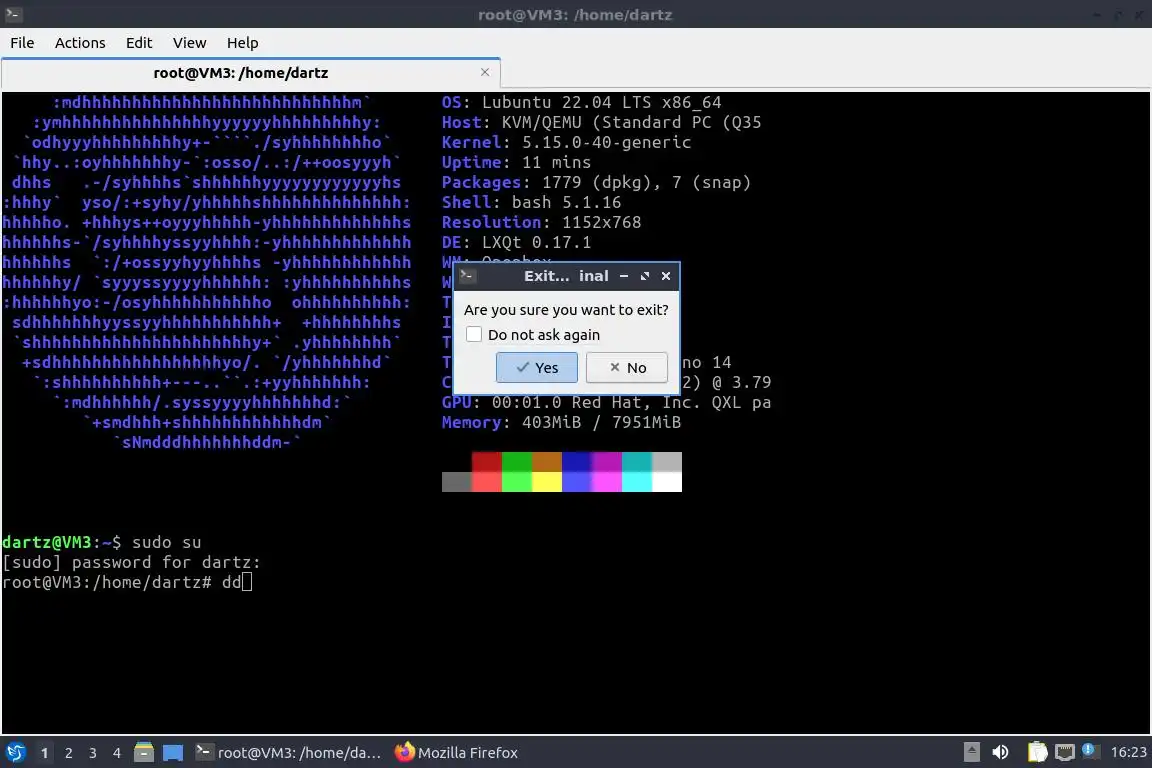
Task: Minimize the Exit dialog window
Action: [x=624, y=276]
